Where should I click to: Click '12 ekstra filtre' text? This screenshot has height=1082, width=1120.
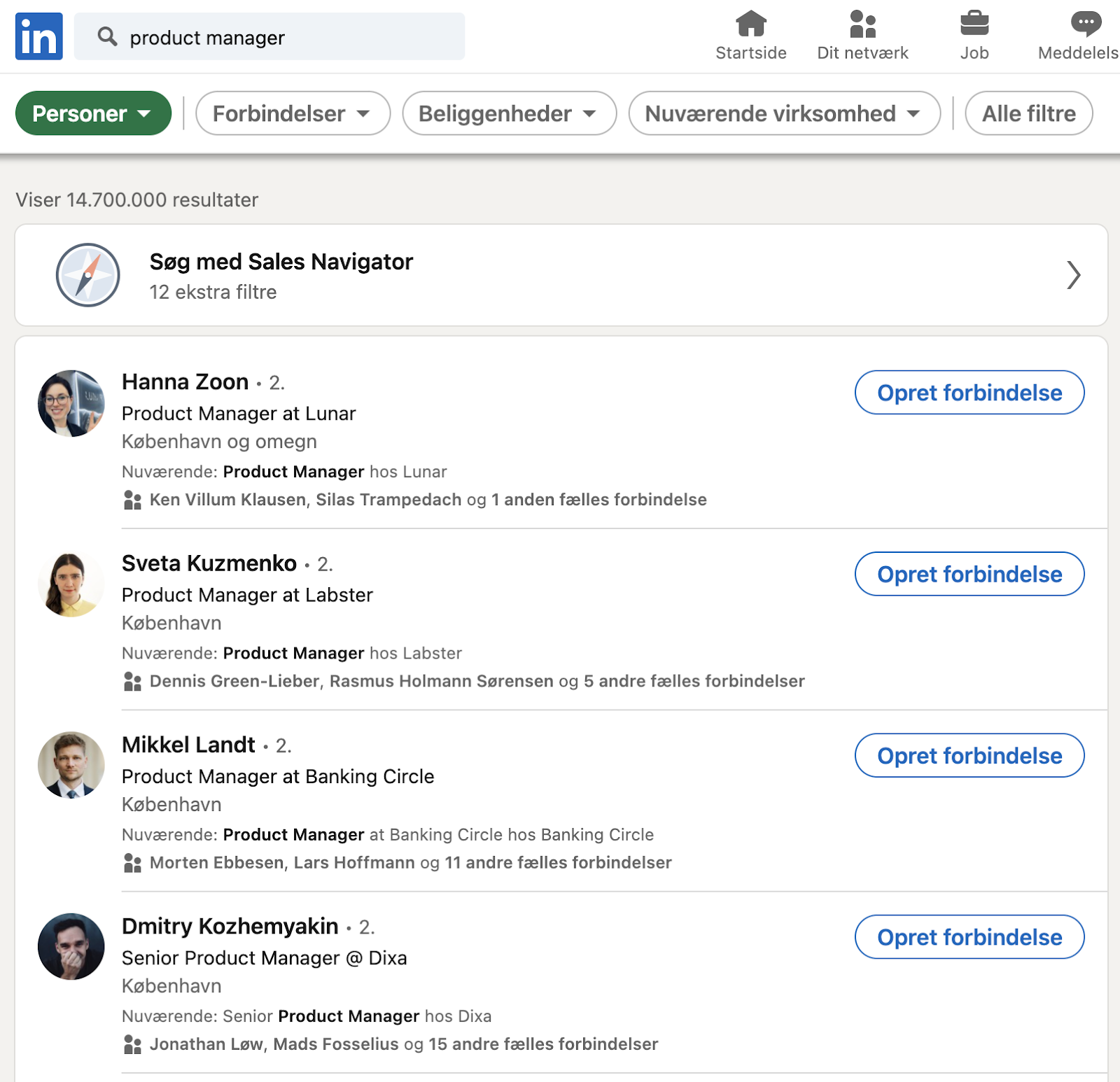coord(213,292)
